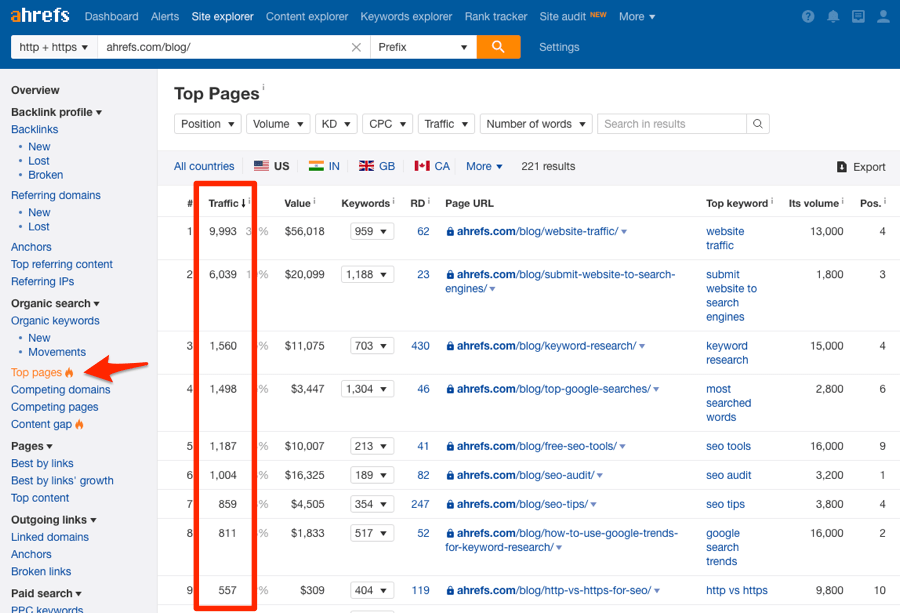The height and width of the screenshot is (613, 900).
Task: Click the Export download icon
Action: 841,166
